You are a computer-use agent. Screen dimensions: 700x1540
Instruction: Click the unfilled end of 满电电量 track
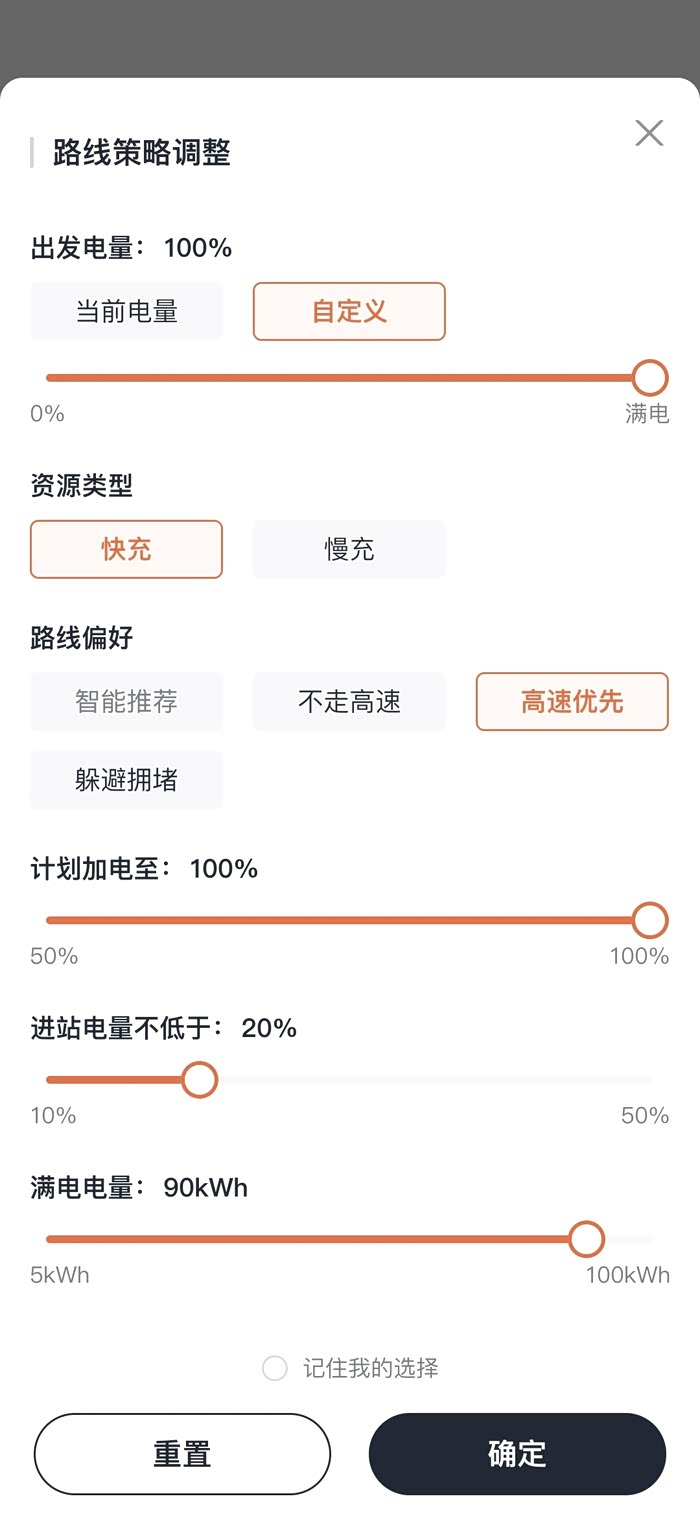635,1239
